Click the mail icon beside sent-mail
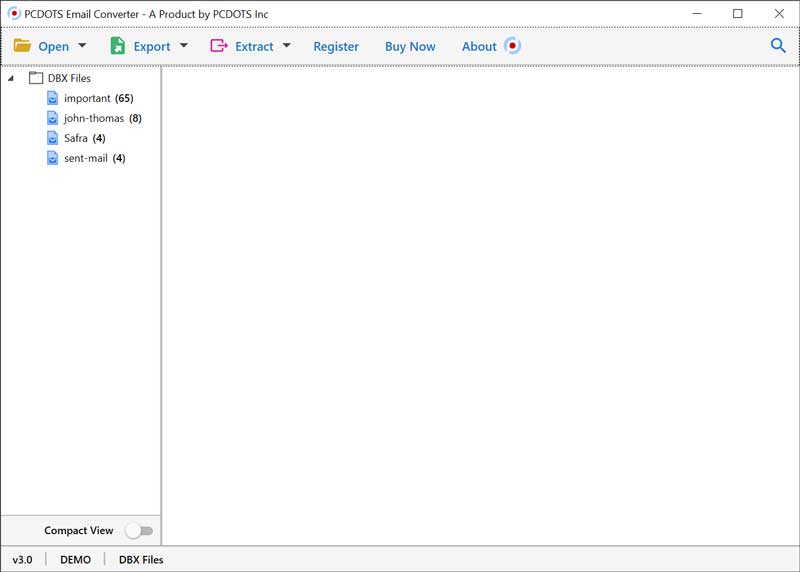Viewport: 800px width, 572px height. [x=53, y=158]
